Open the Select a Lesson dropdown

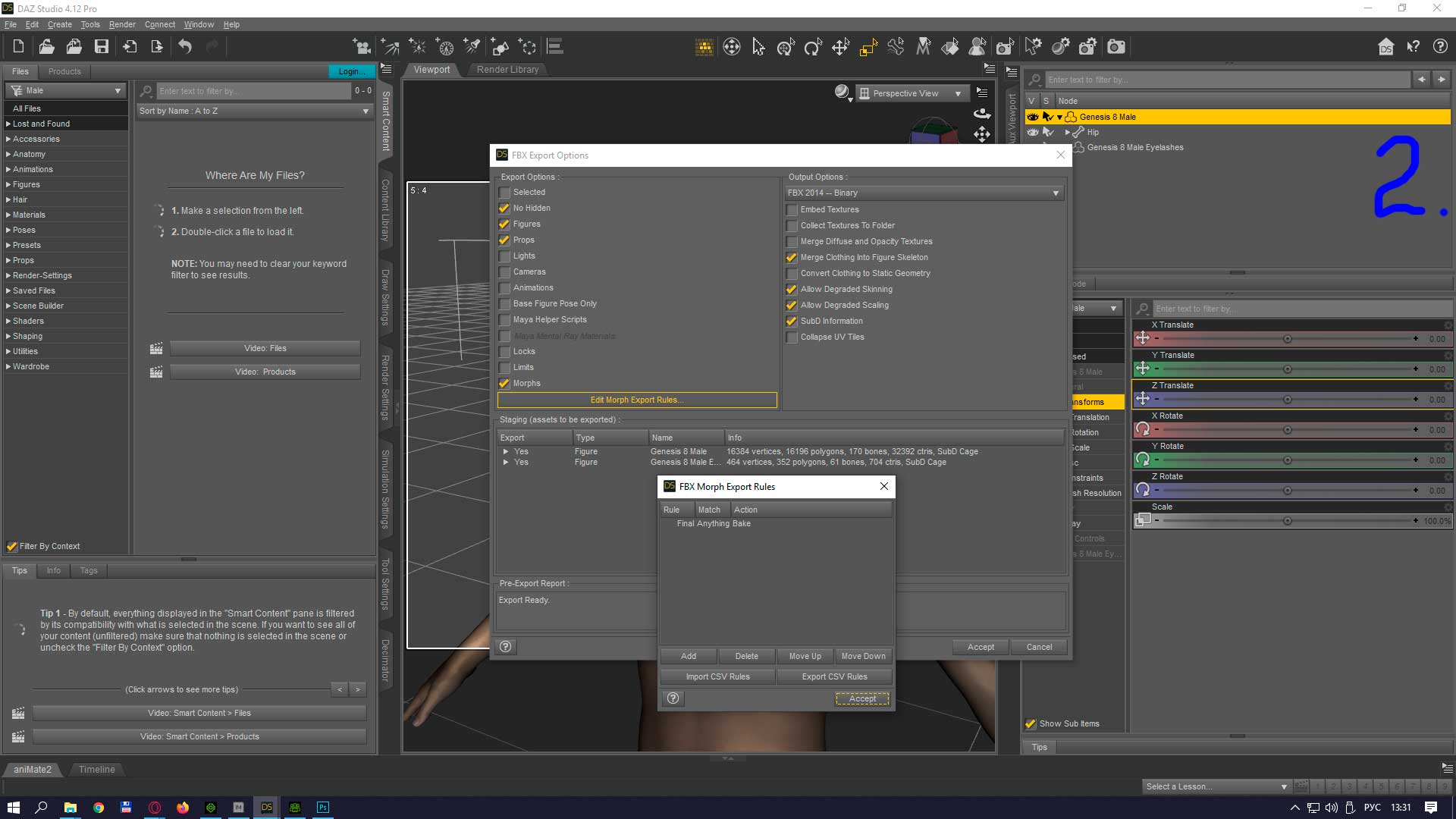(1216, 786)
